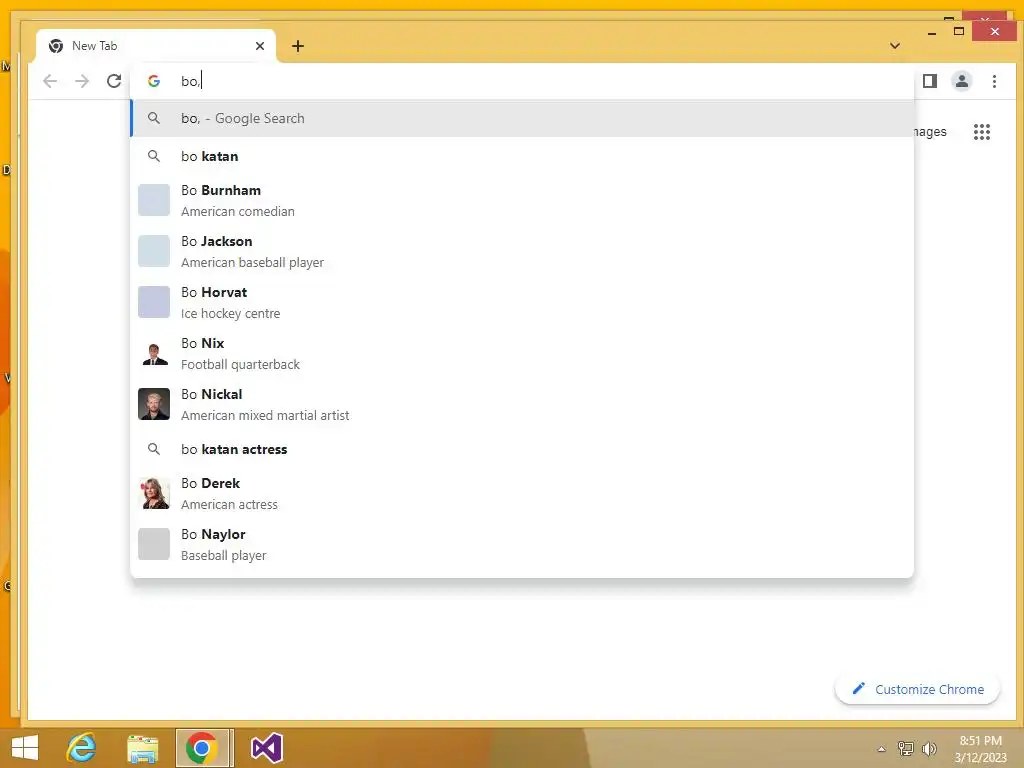Click the browser forward arrow
The height and width of the screenshot is (768, 1024).
click(x=82, y=81)
